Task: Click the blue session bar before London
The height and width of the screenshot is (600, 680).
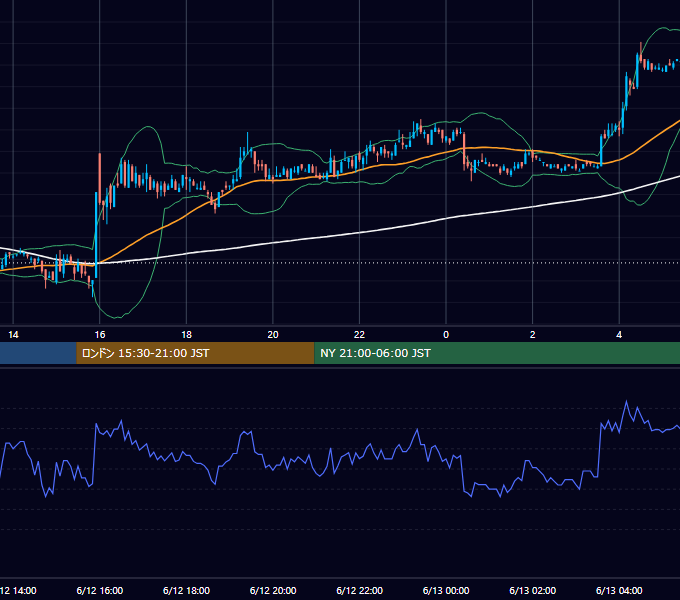Action: [x=38, y=353]
